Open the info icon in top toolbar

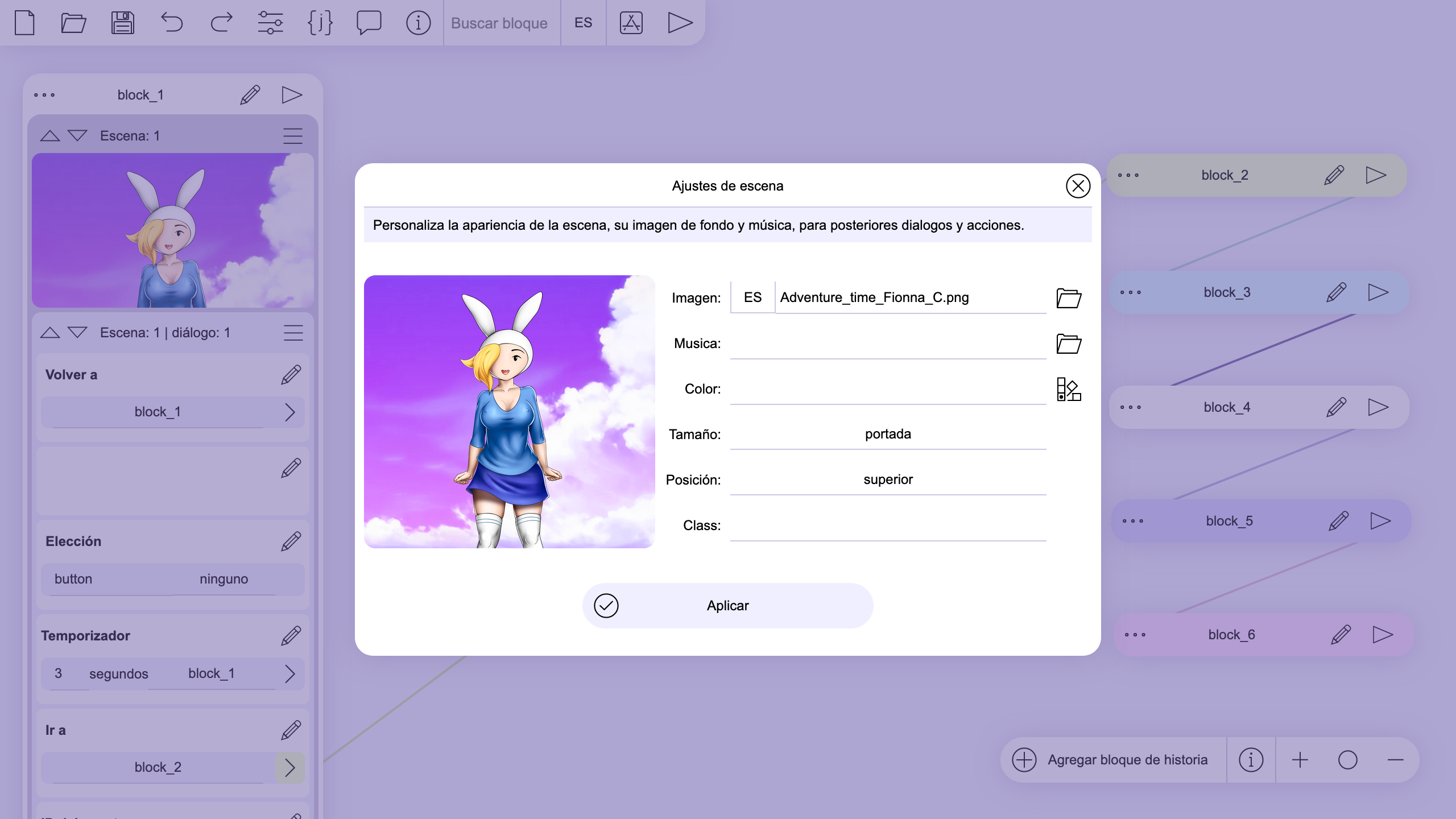click(418, 23)
